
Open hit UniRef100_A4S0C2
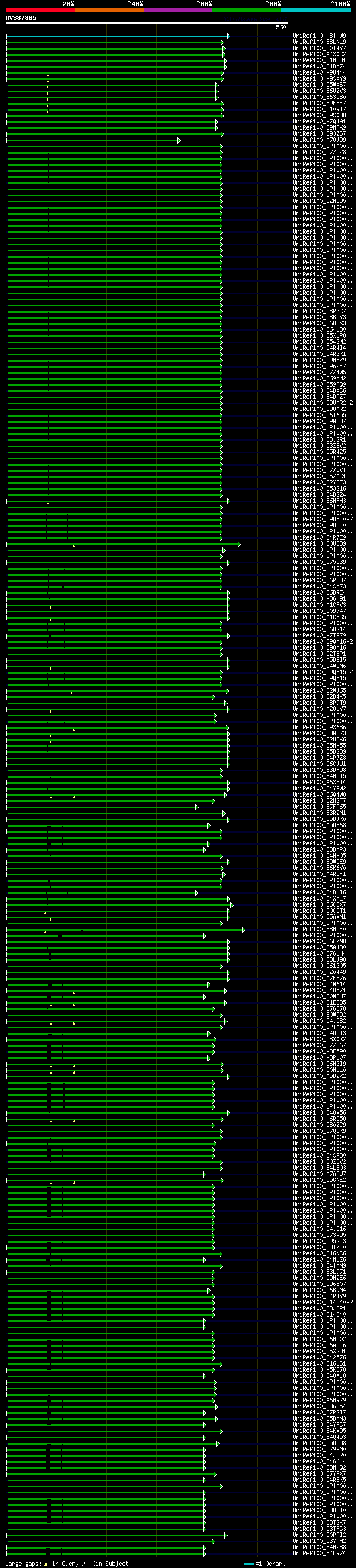(319, 54)
